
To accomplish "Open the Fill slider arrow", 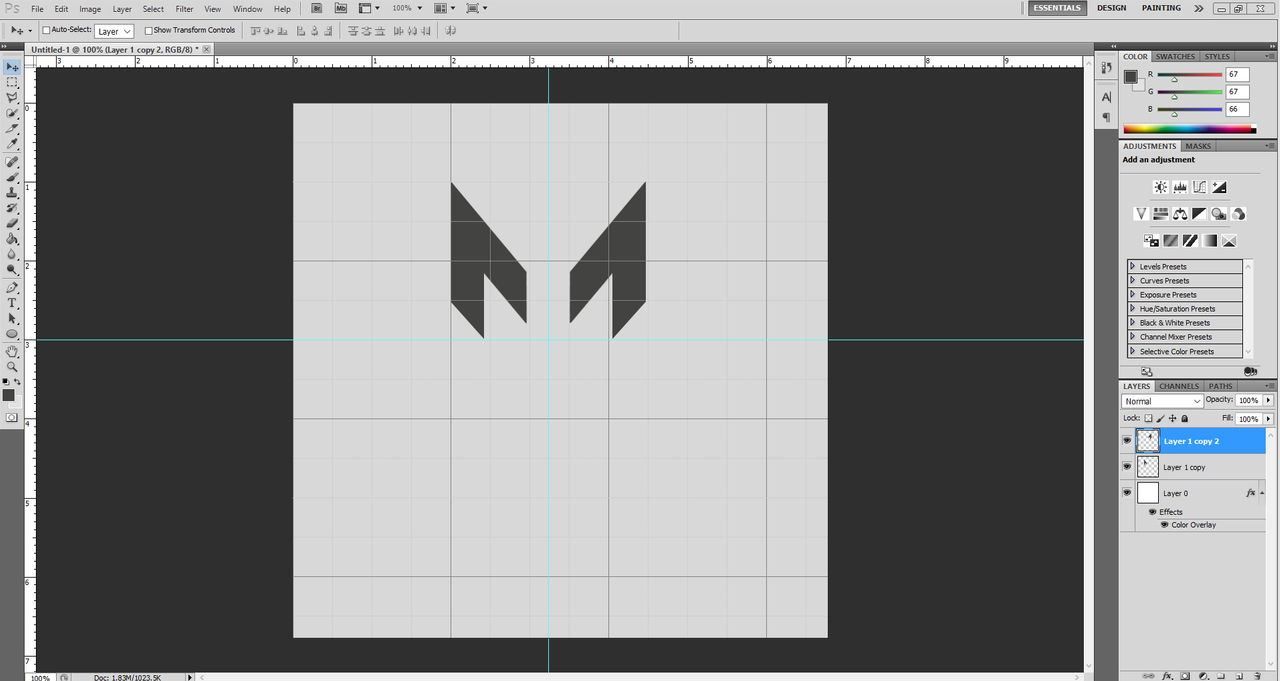I will (1268, 419).
